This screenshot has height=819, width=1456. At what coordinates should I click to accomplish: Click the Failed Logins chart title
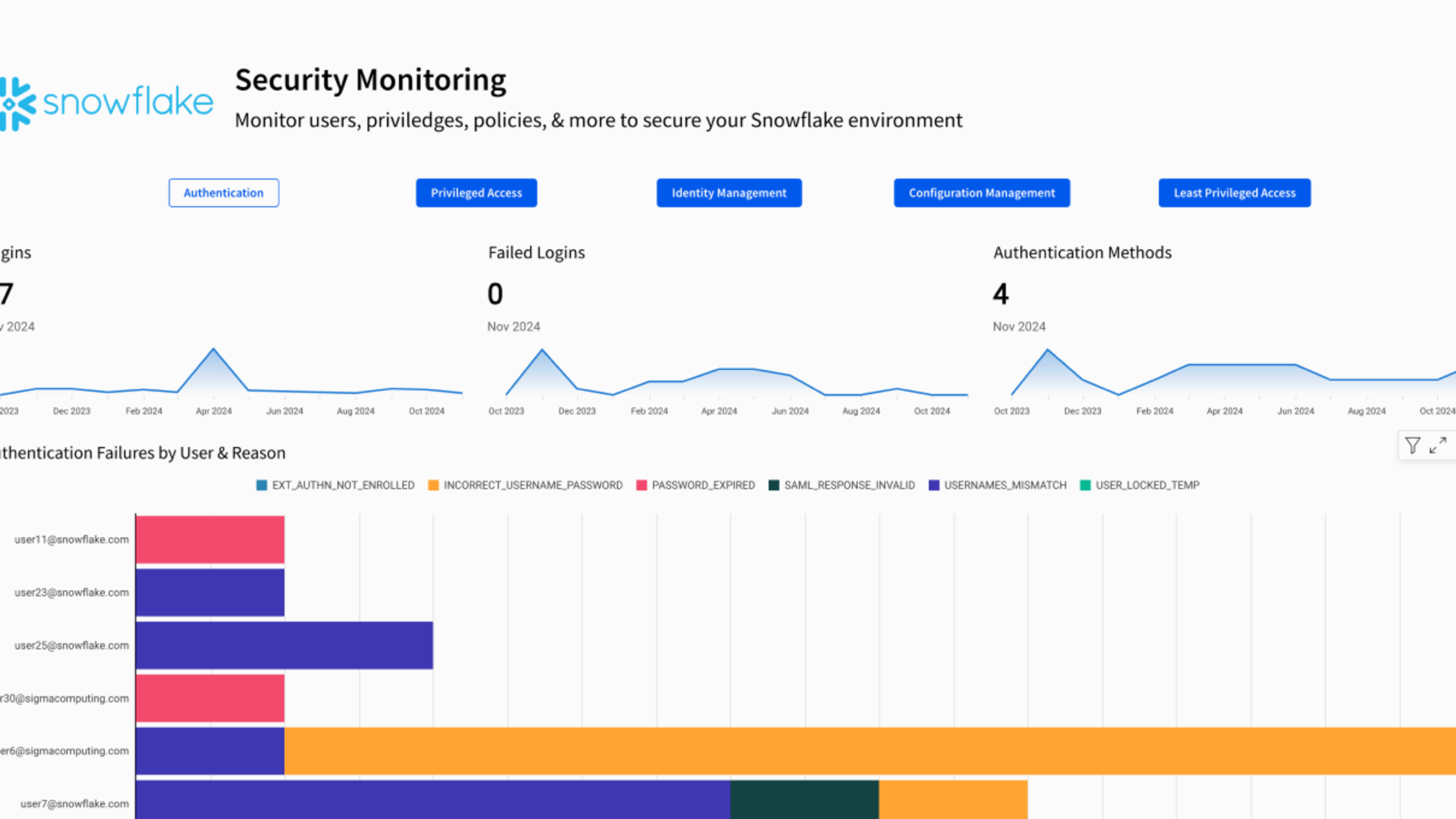pyautogui.click(x=537, y=253)
